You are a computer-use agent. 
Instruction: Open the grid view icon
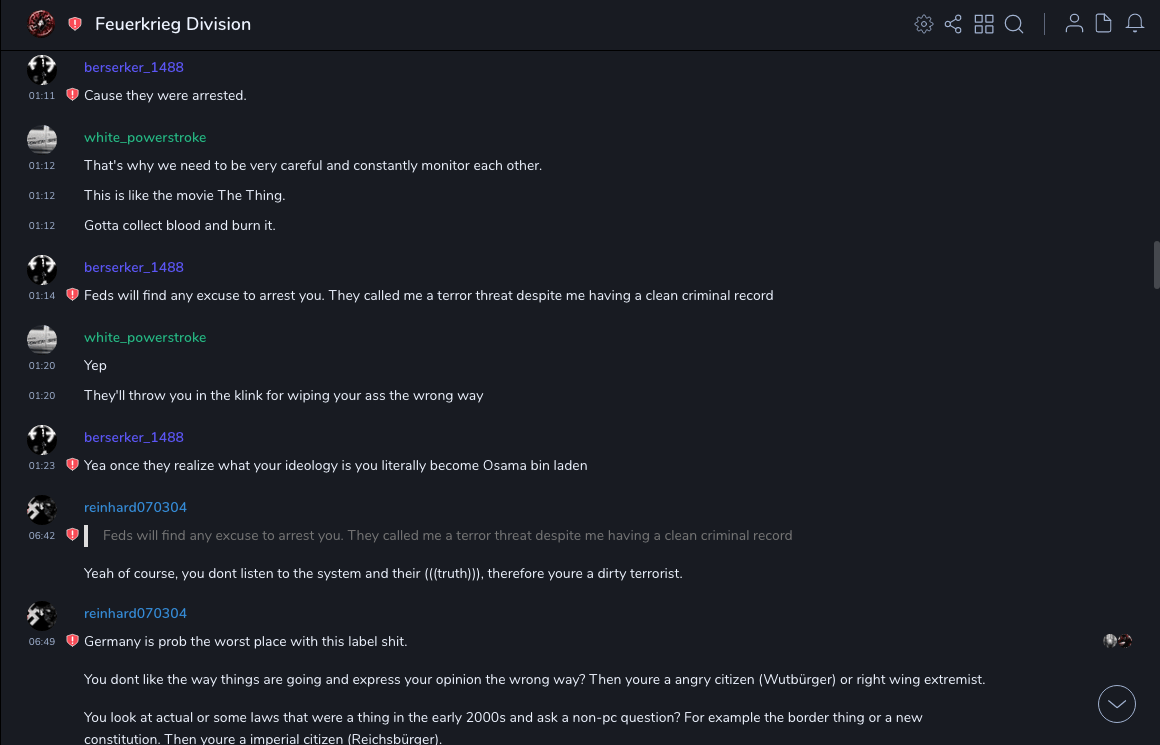[x=984, y=24]
